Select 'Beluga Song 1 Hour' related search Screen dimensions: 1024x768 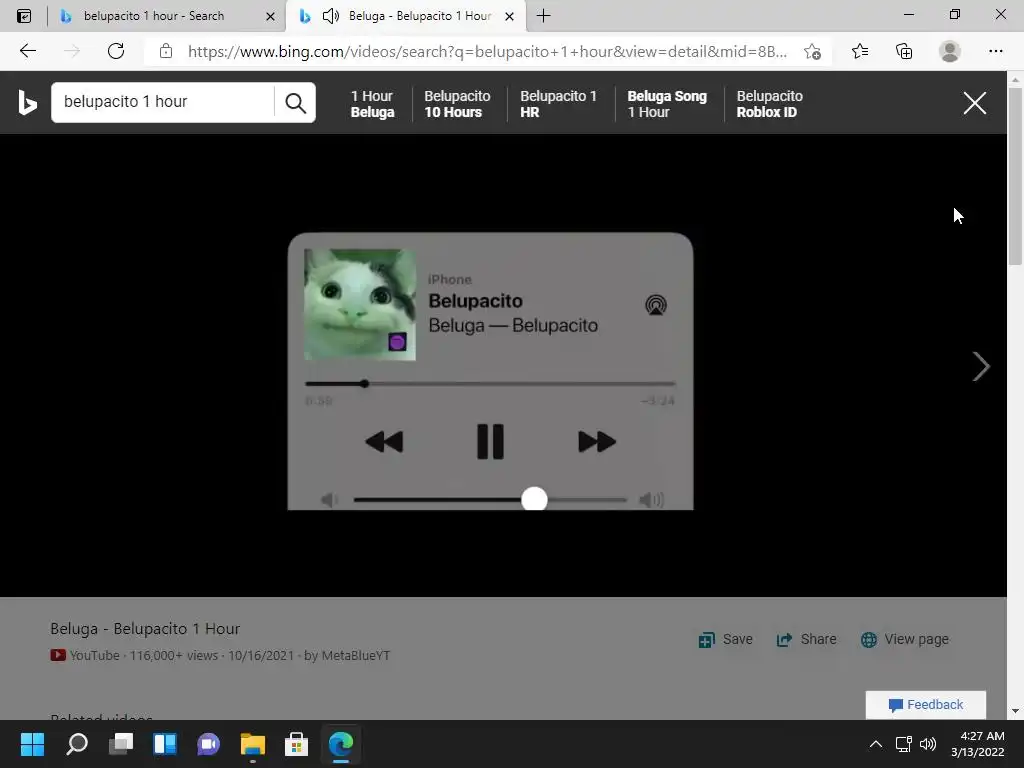coord(667,104)
